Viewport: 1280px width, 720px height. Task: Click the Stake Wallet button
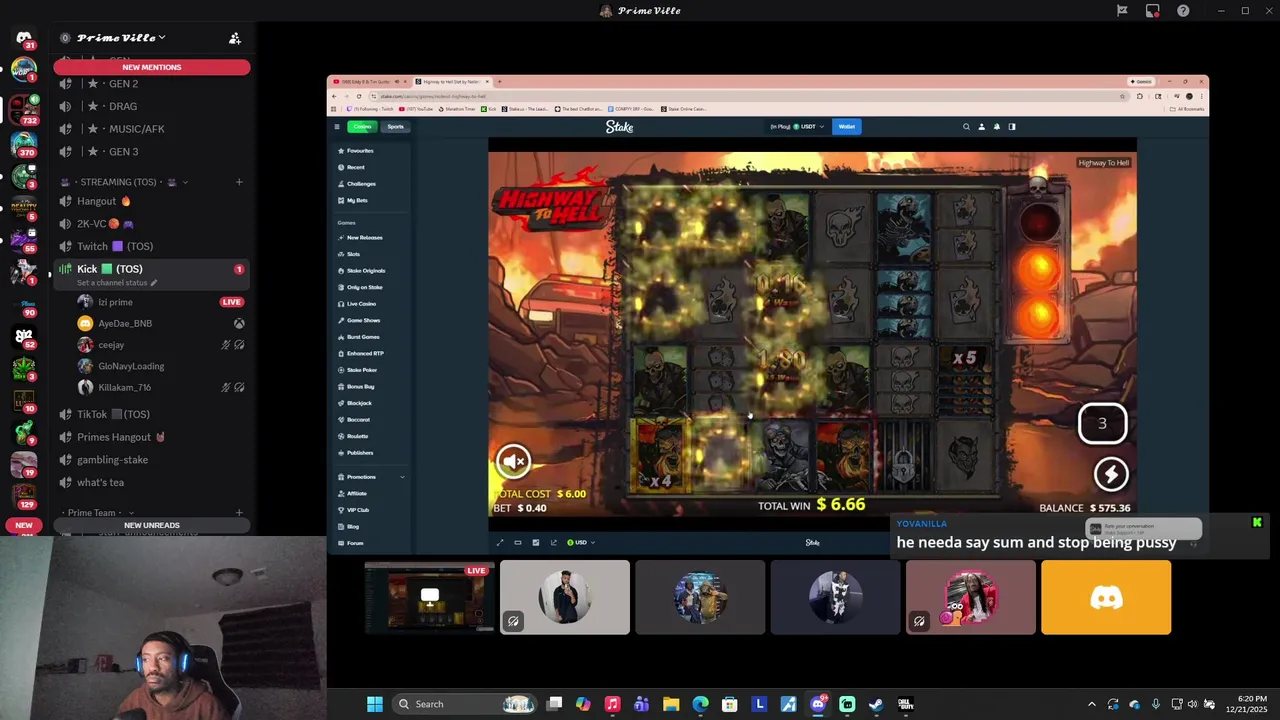pyautogui.click(x=847, y=127)
